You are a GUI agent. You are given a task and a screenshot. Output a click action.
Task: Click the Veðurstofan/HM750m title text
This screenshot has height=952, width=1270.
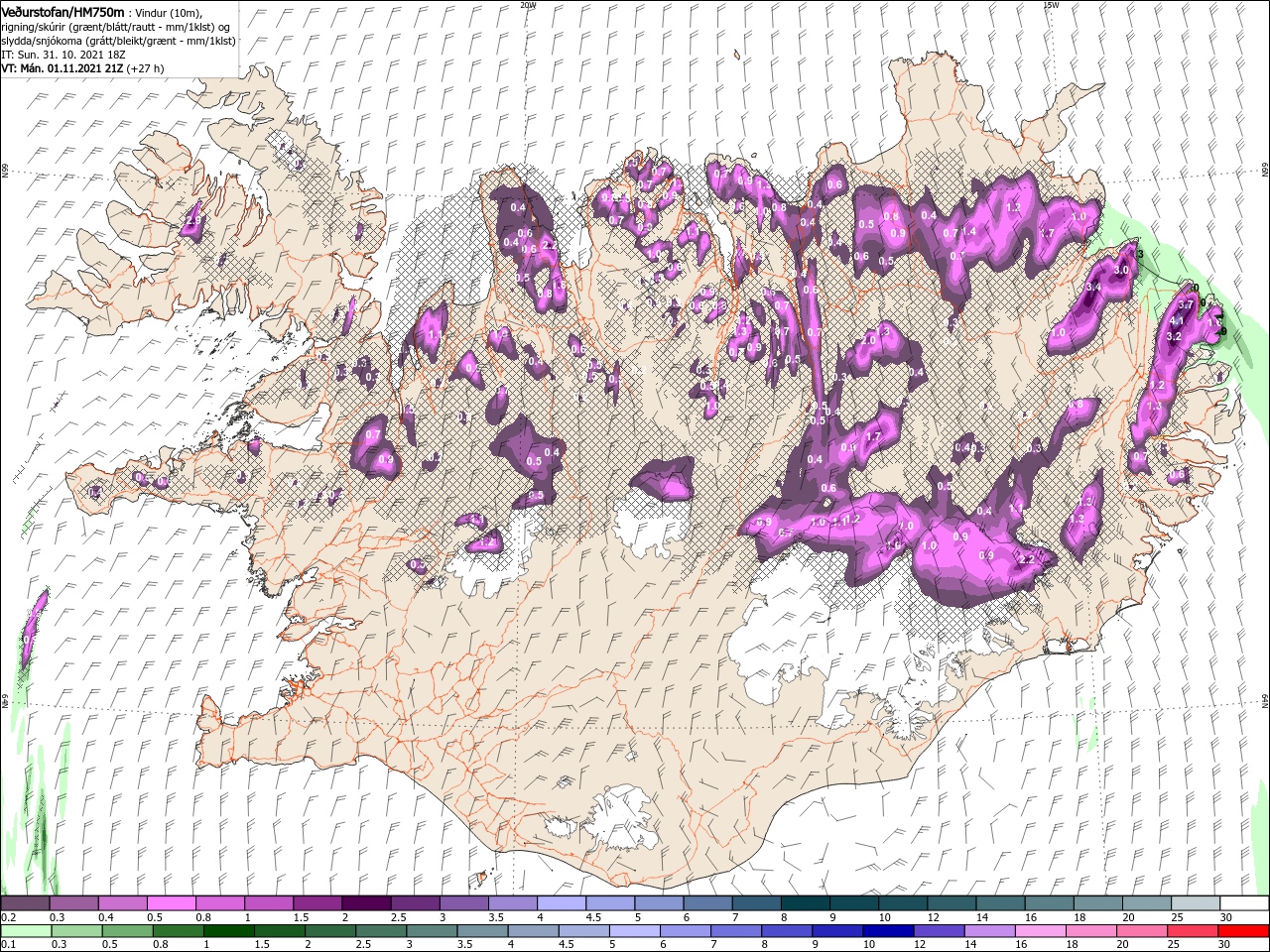[x=63, y=11]
